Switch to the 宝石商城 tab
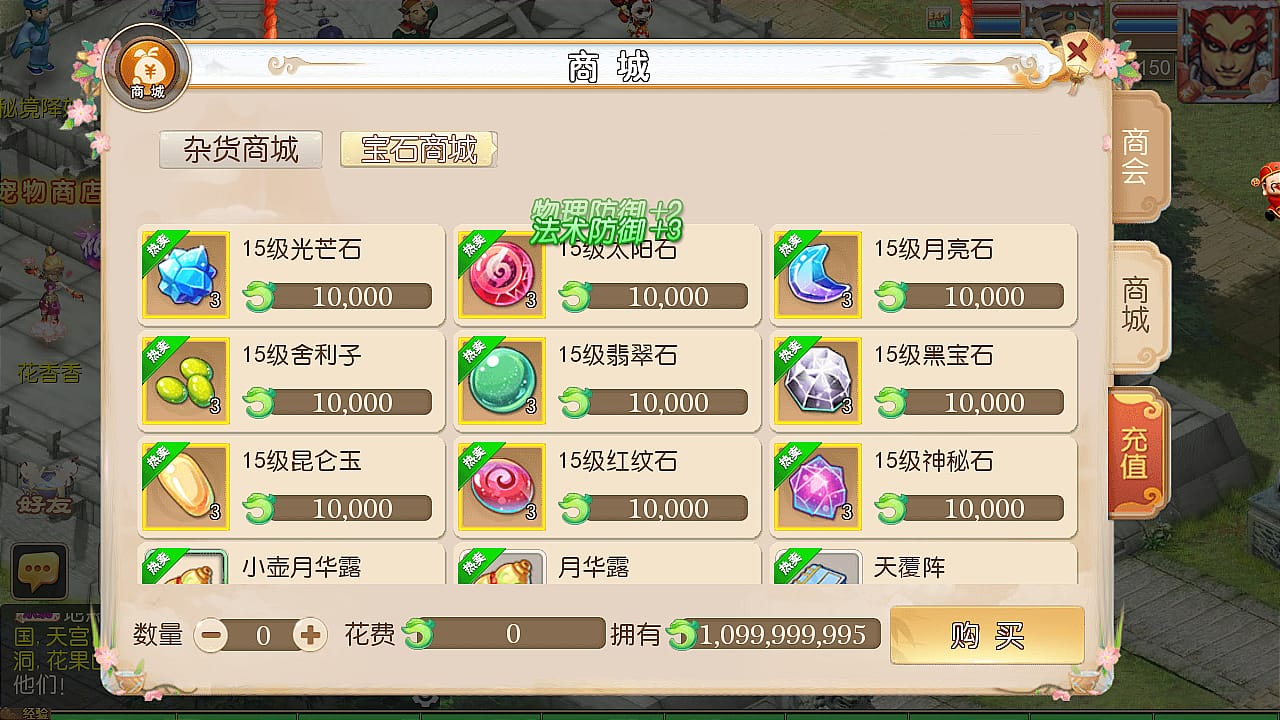 [419, 150]
